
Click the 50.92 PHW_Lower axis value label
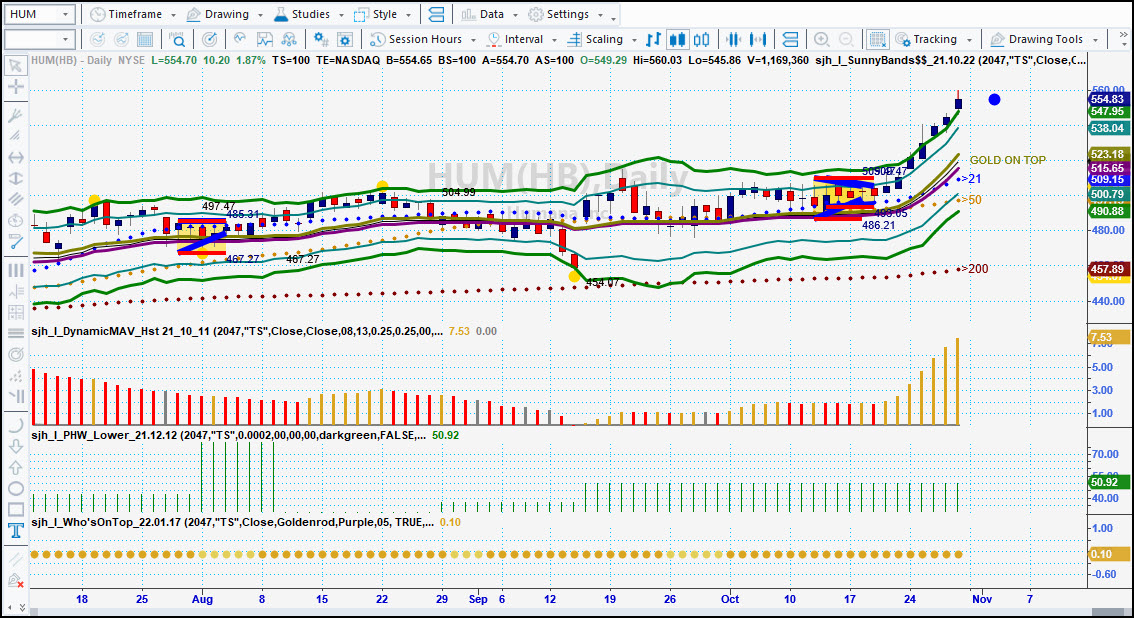coord(1107,482)
